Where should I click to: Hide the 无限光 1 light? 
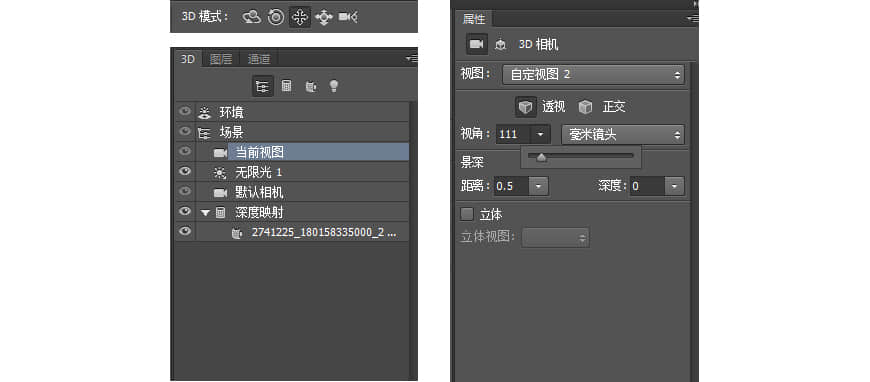point(185,172)
